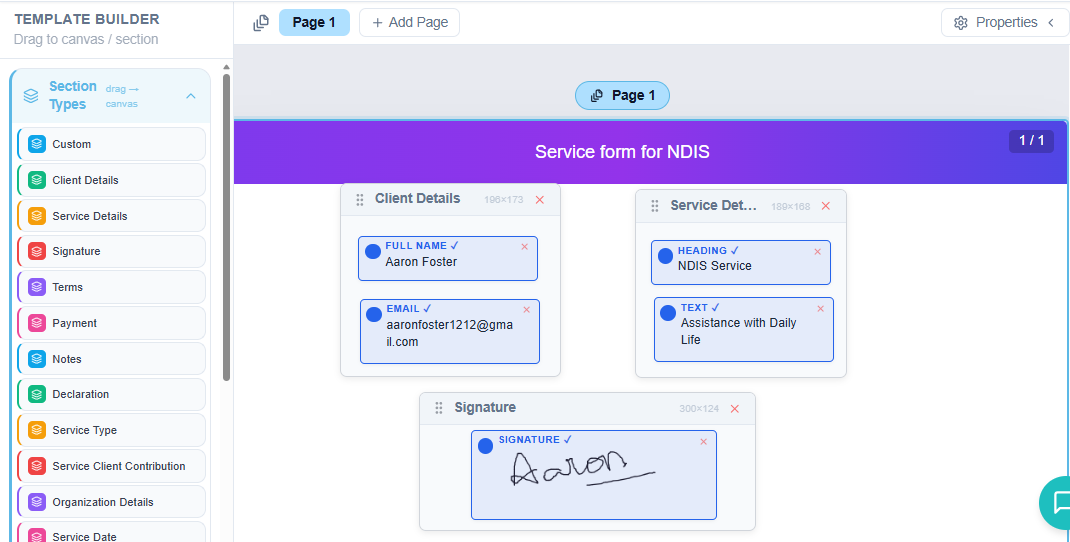Delete the Email field
Viewport: 1070px width, 542px height.
pos(526,309)
